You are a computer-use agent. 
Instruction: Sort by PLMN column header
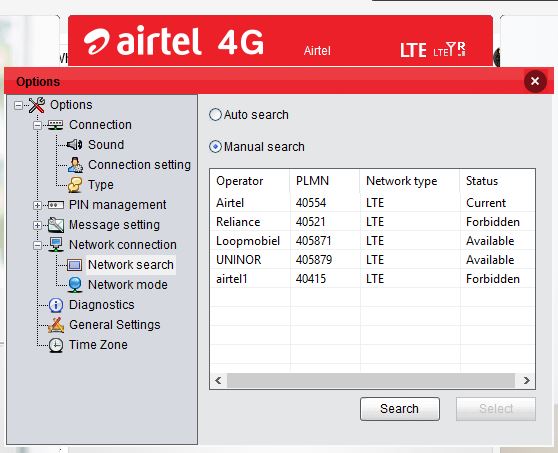[325, 181]
